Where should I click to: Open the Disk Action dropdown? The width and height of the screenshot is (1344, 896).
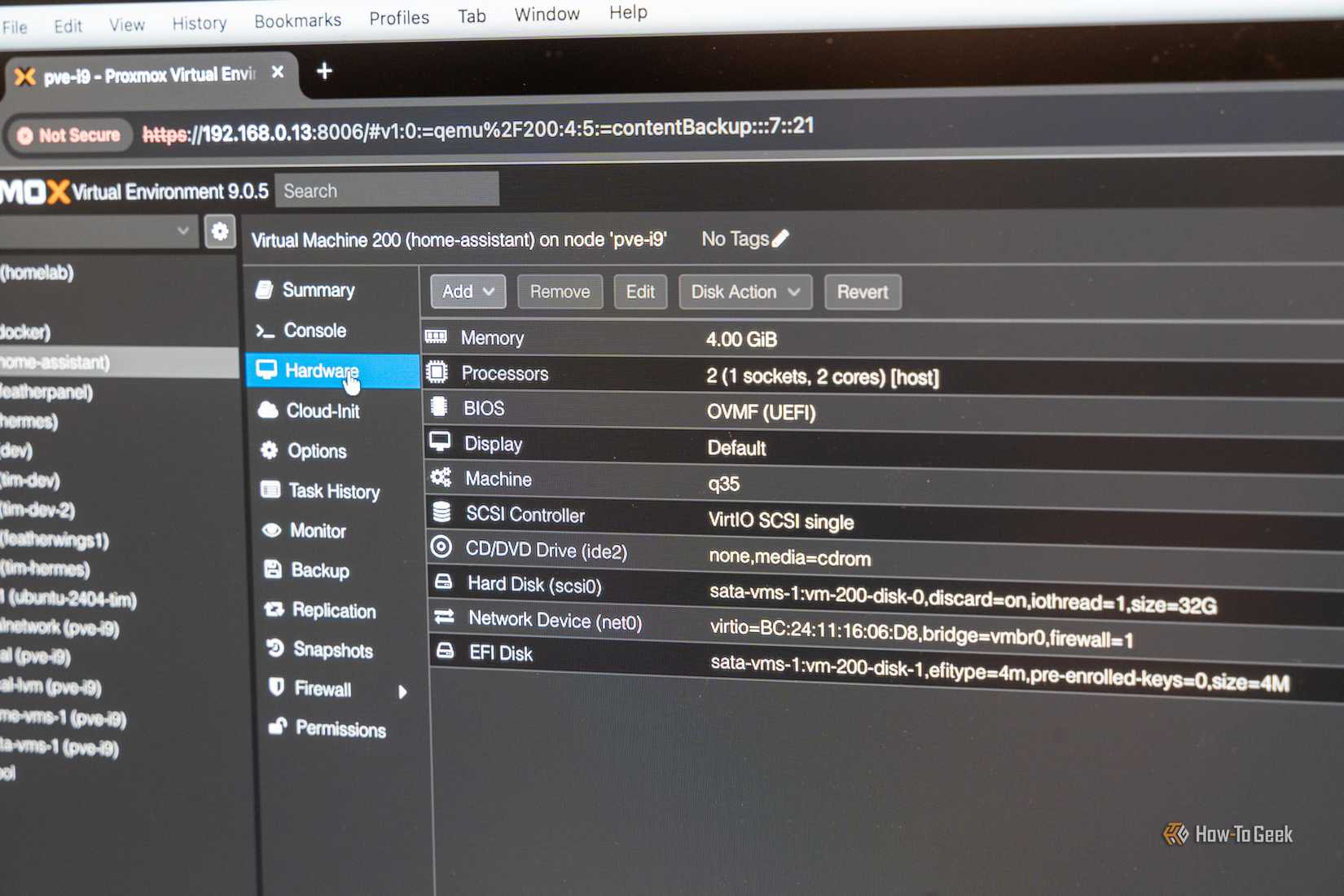pyautogui.click(x=745, y=292)
